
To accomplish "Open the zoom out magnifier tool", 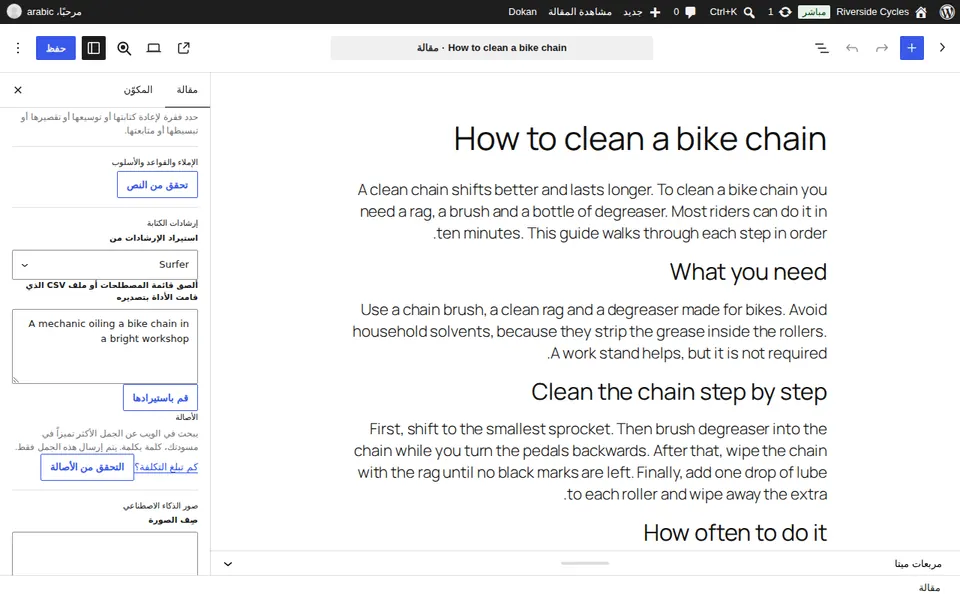I will click(124, 48).
